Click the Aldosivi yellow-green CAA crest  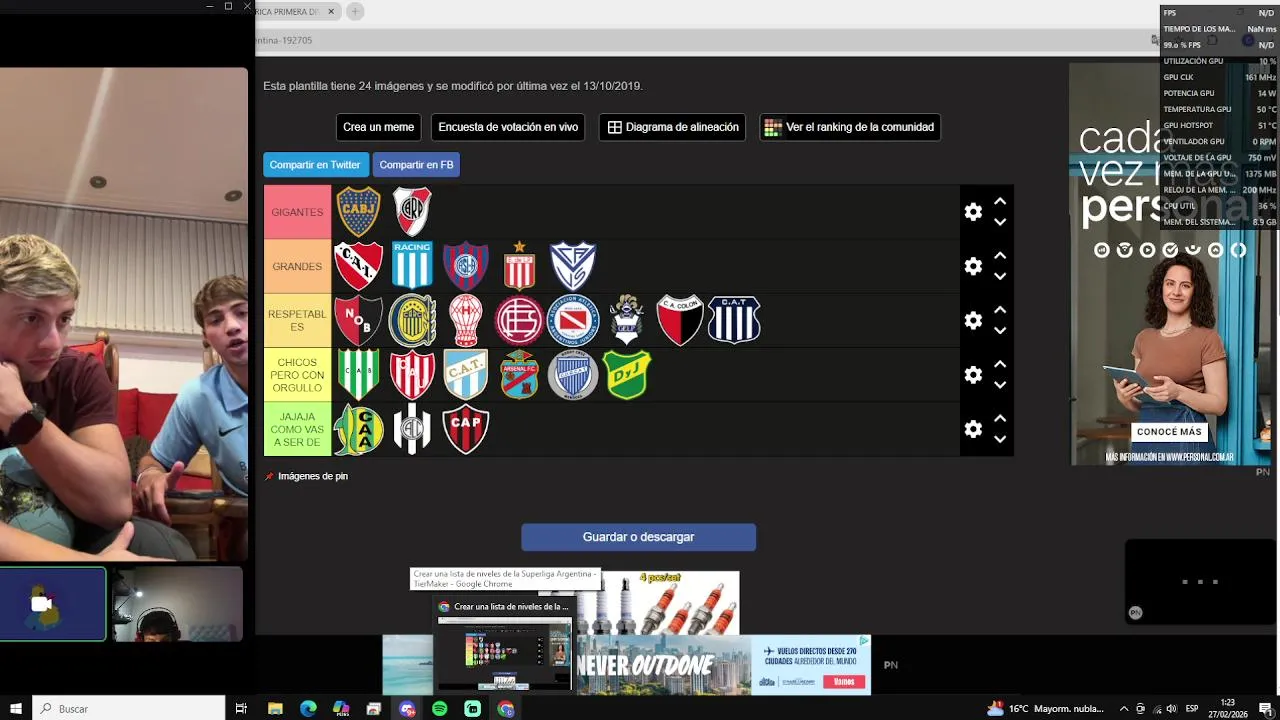[x=358, y=428]
